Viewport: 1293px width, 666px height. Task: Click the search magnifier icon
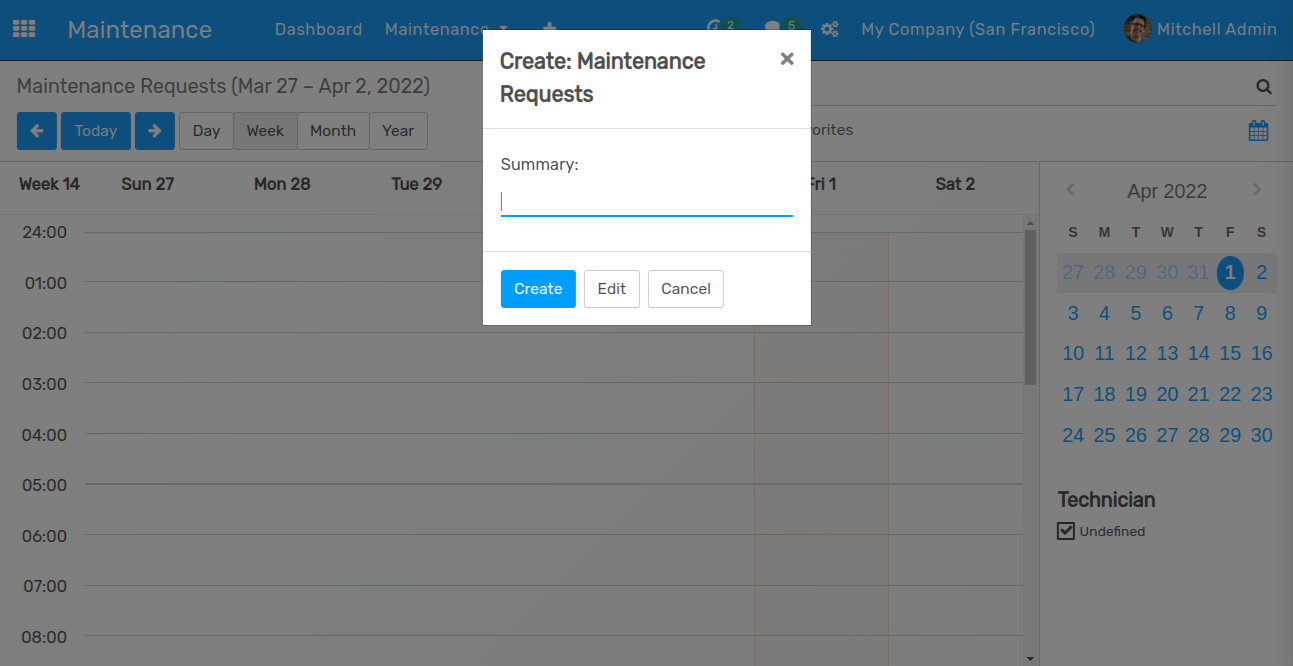pos(1264,87)
